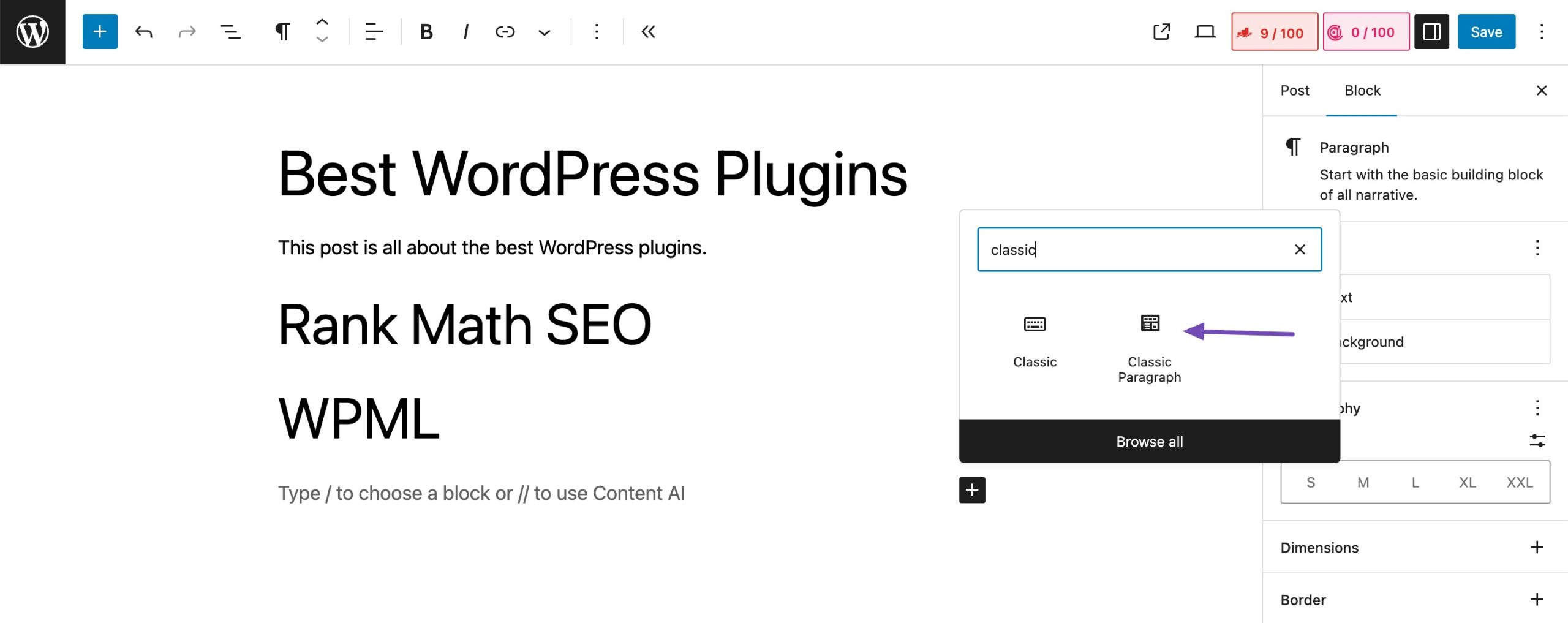Toggle bold formatting

point(427,32)
